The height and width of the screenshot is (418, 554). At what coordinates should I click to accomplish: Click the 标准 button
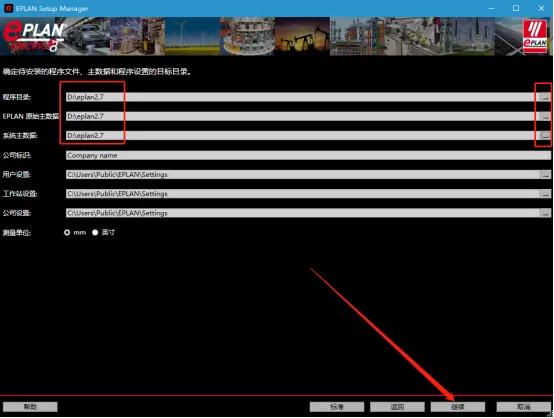click(337, 407)
